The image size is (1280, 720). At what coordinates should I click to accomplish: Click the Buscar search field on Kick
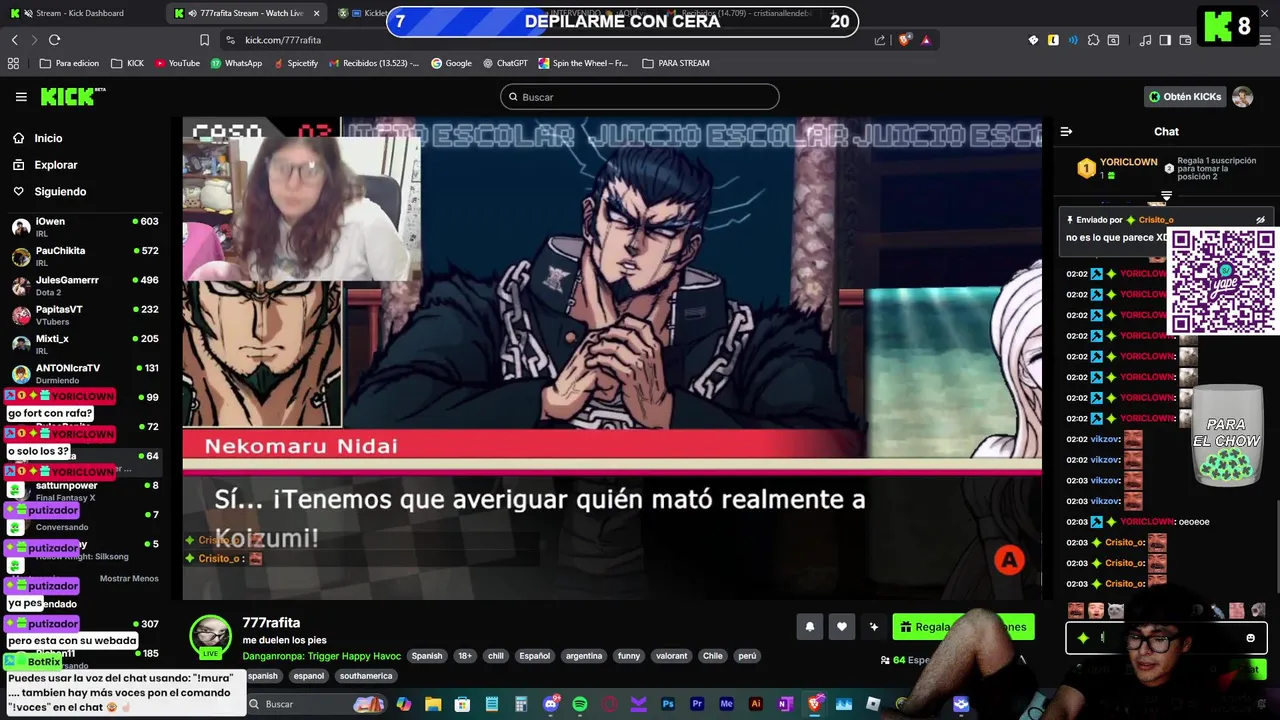[x=640, y=97]
